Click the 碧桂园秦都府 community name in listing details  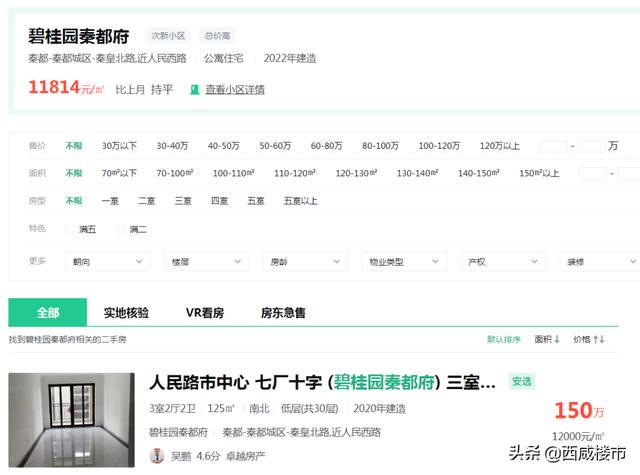click(x=179, y=432)
